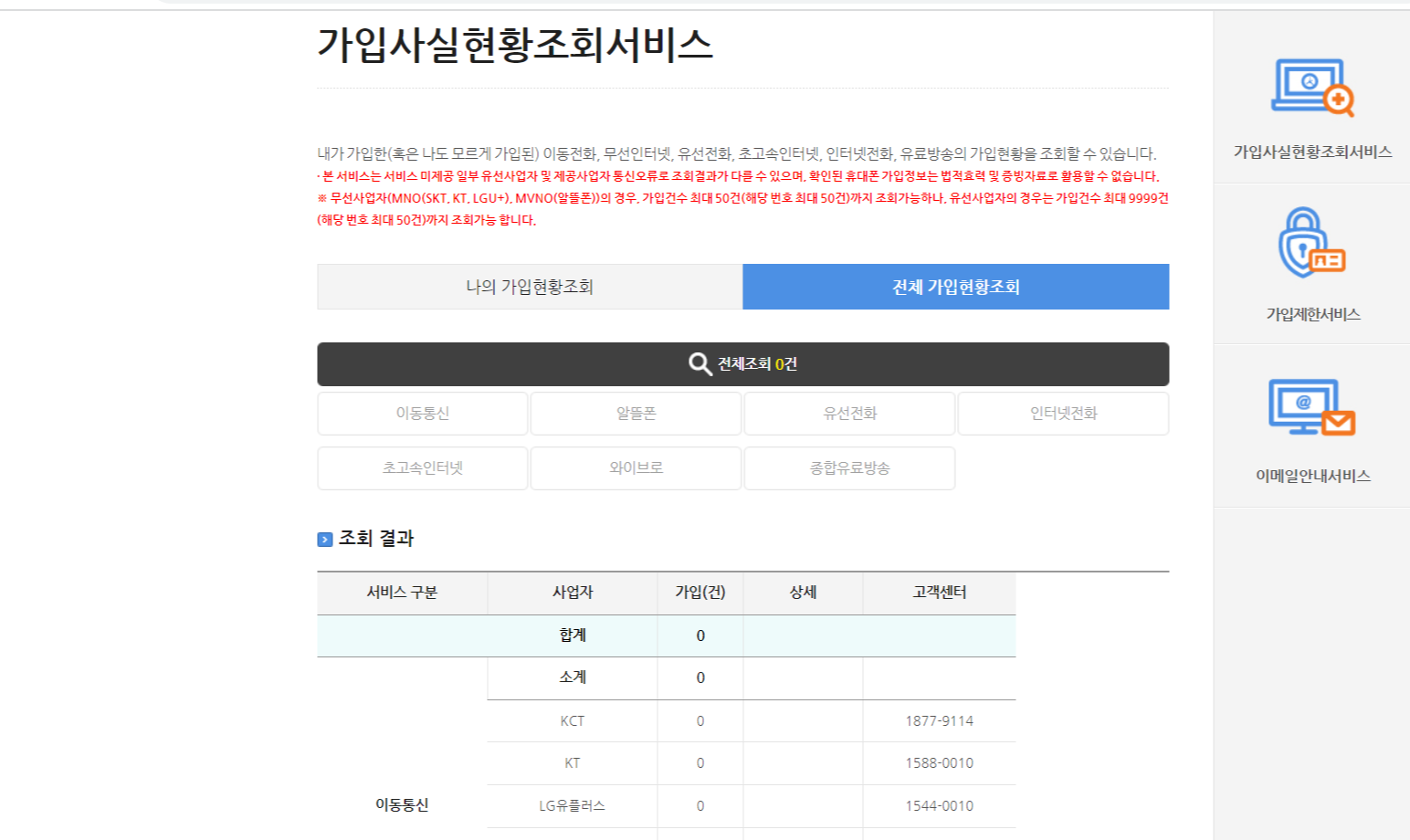The height and width of the screenshot is (840, 1410).
Task: Click customer center number 1877-9114
Action: click(x=940, y=721)
